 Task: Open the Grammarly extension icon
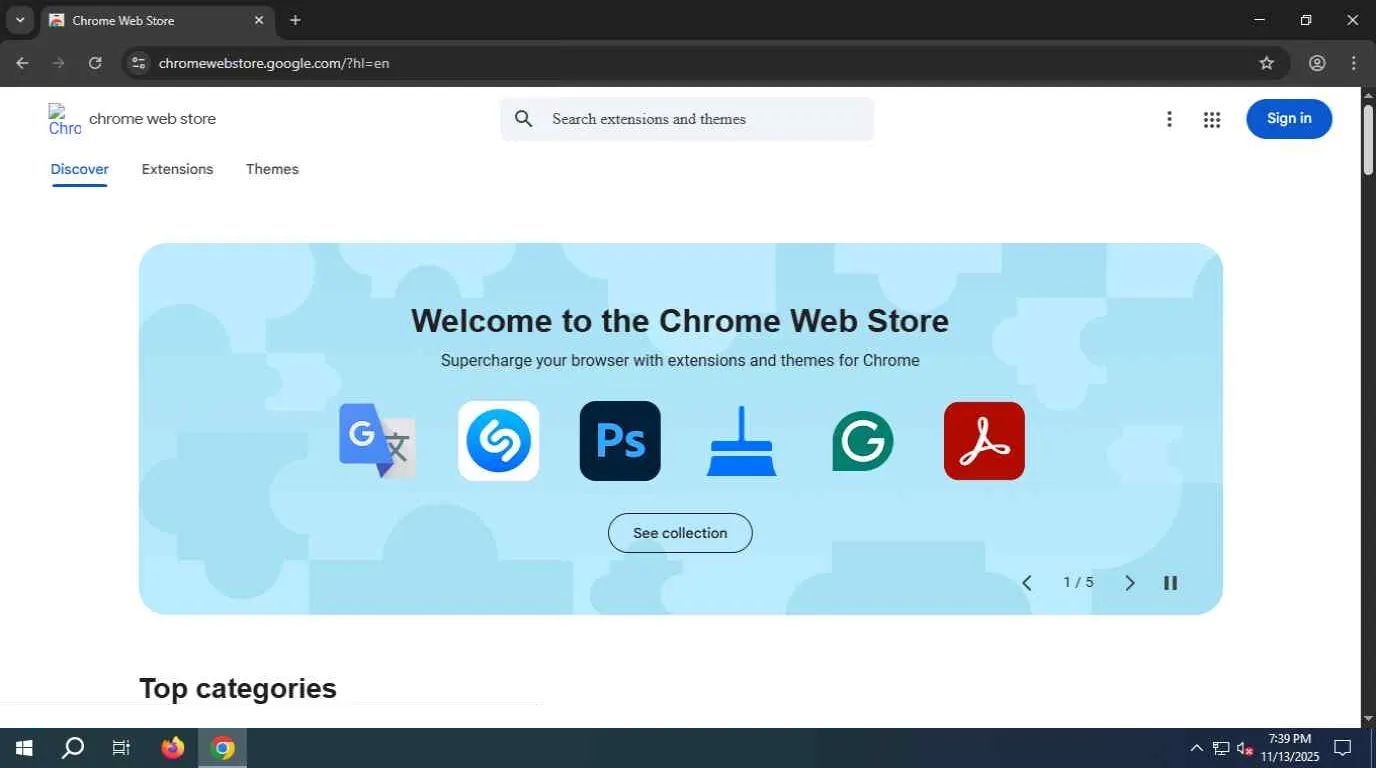pyautogui.click(x=863, y=441)
